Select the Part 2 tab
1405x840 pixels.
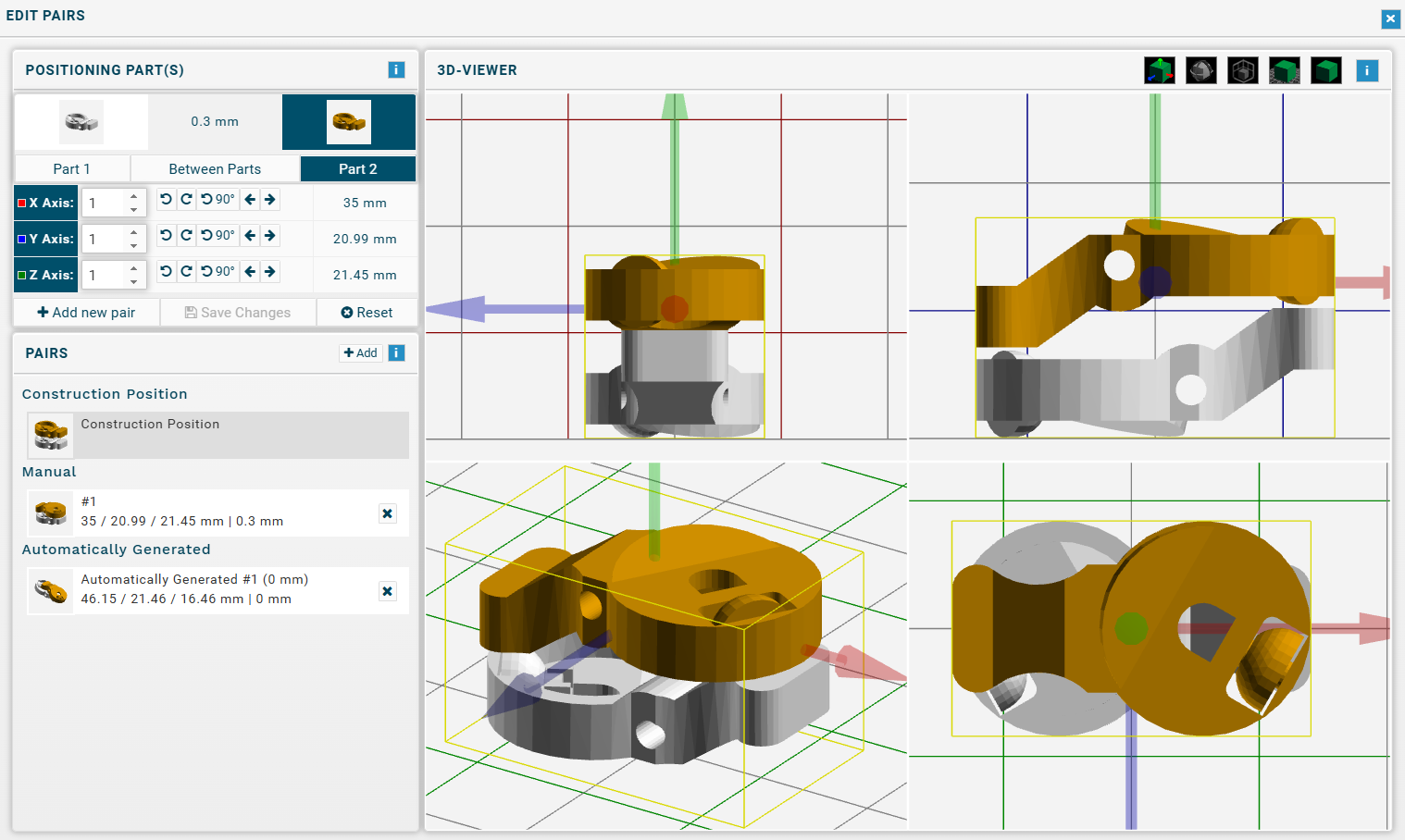[358, 168]
